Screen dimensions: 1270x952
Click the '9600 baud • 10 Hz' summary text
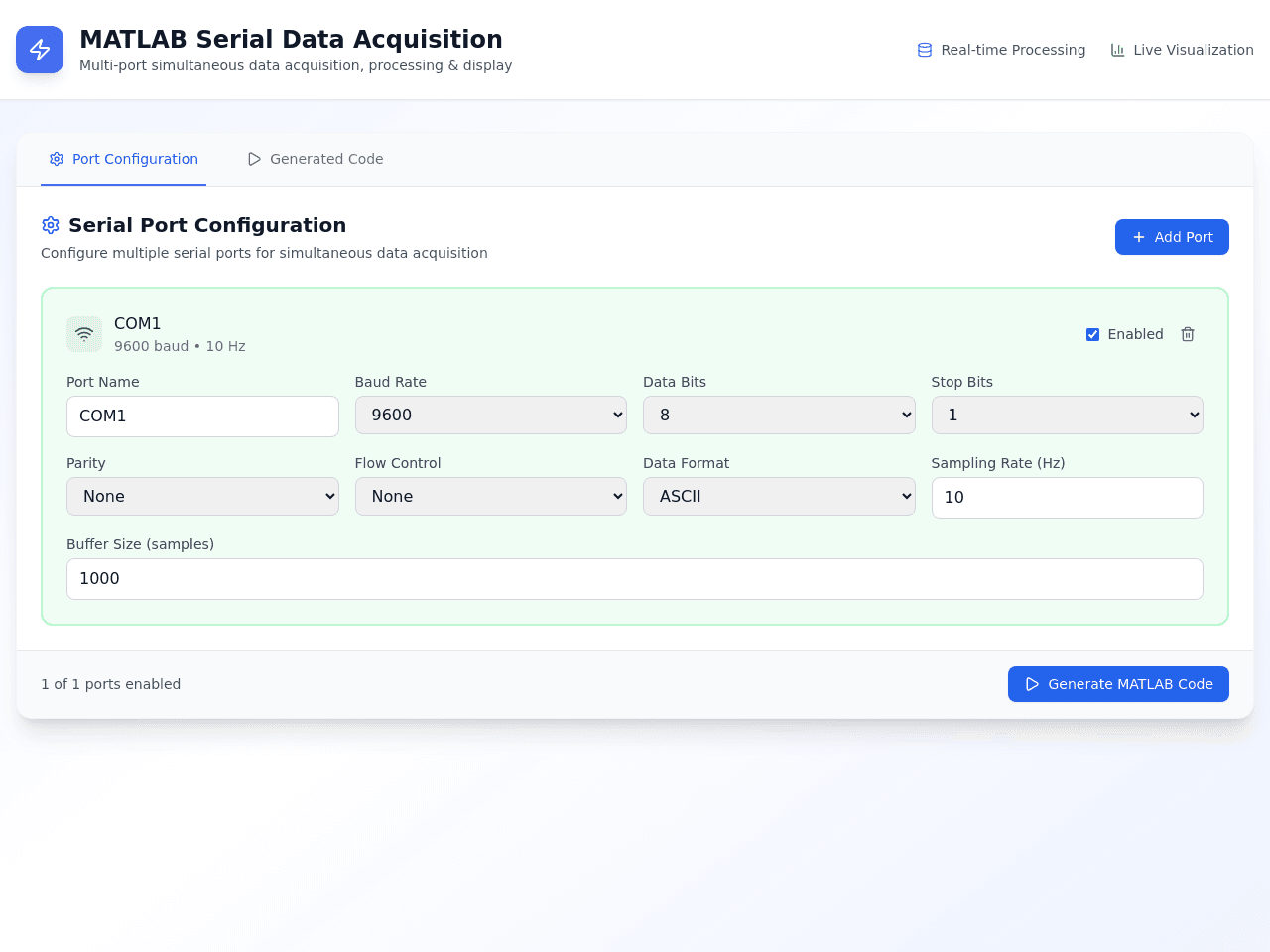click(x=180, y=346)
